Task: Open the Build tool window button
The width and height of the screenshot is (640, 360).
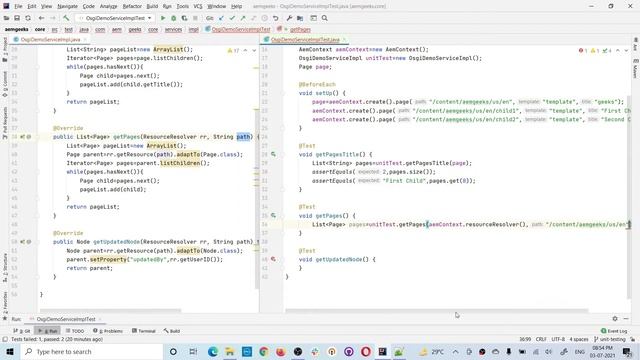Action: pos(172,331)
